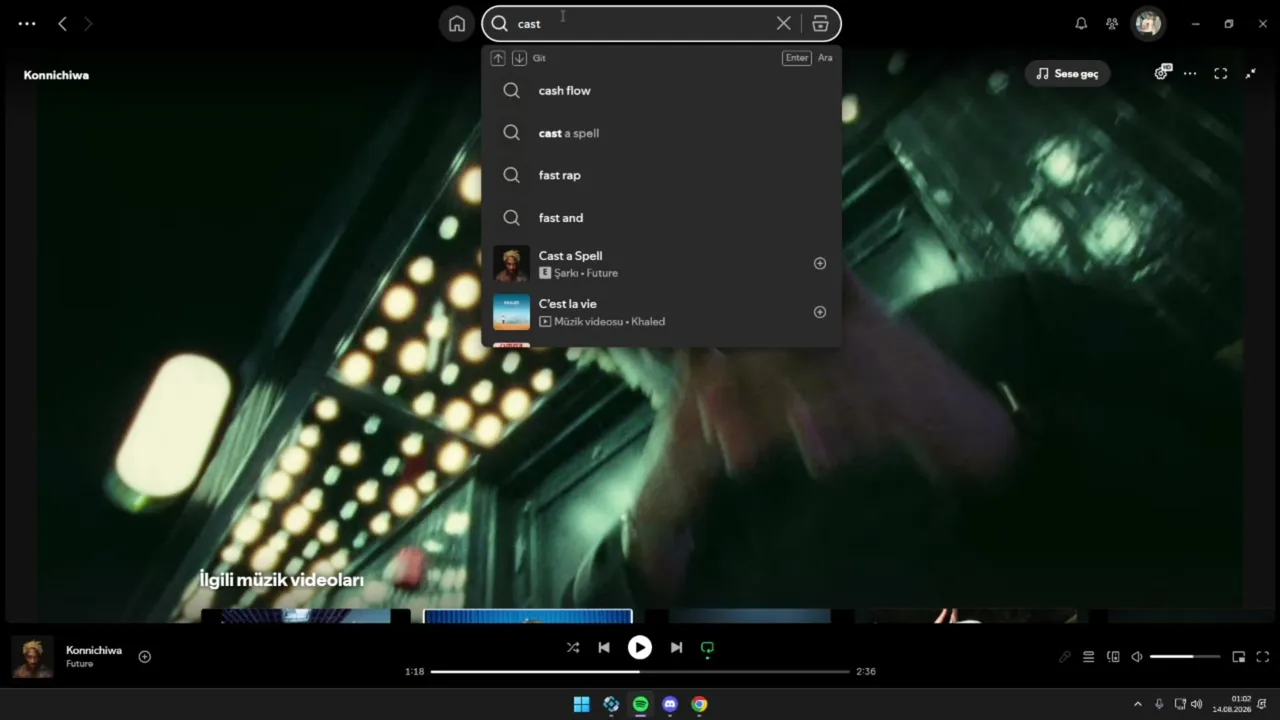1280x720 pixels.
Task: Go to the Spotify home page
Action: pyautogui.click(x=457, y=24)
